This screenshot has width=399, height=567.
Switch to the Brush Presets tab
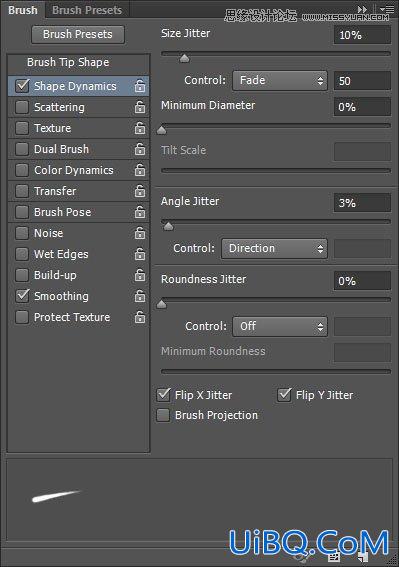[x=87, y=10]
